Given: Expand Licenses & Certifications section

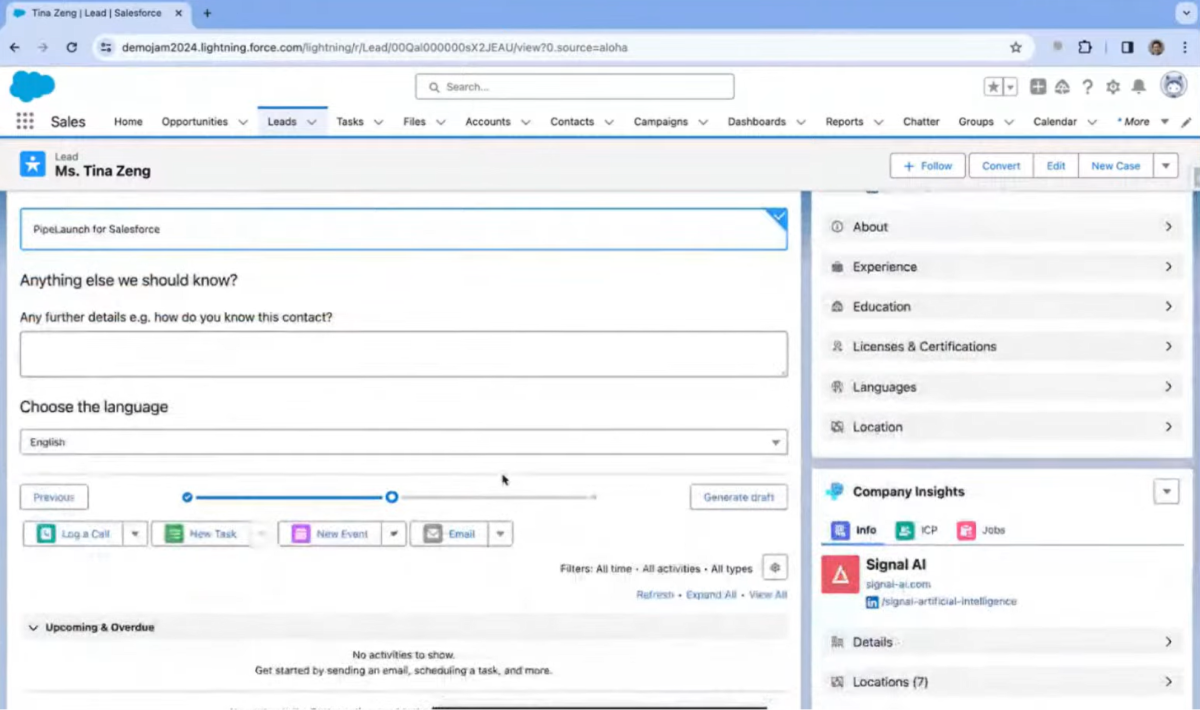Looking at the screenshot, I should [1001, 347].
